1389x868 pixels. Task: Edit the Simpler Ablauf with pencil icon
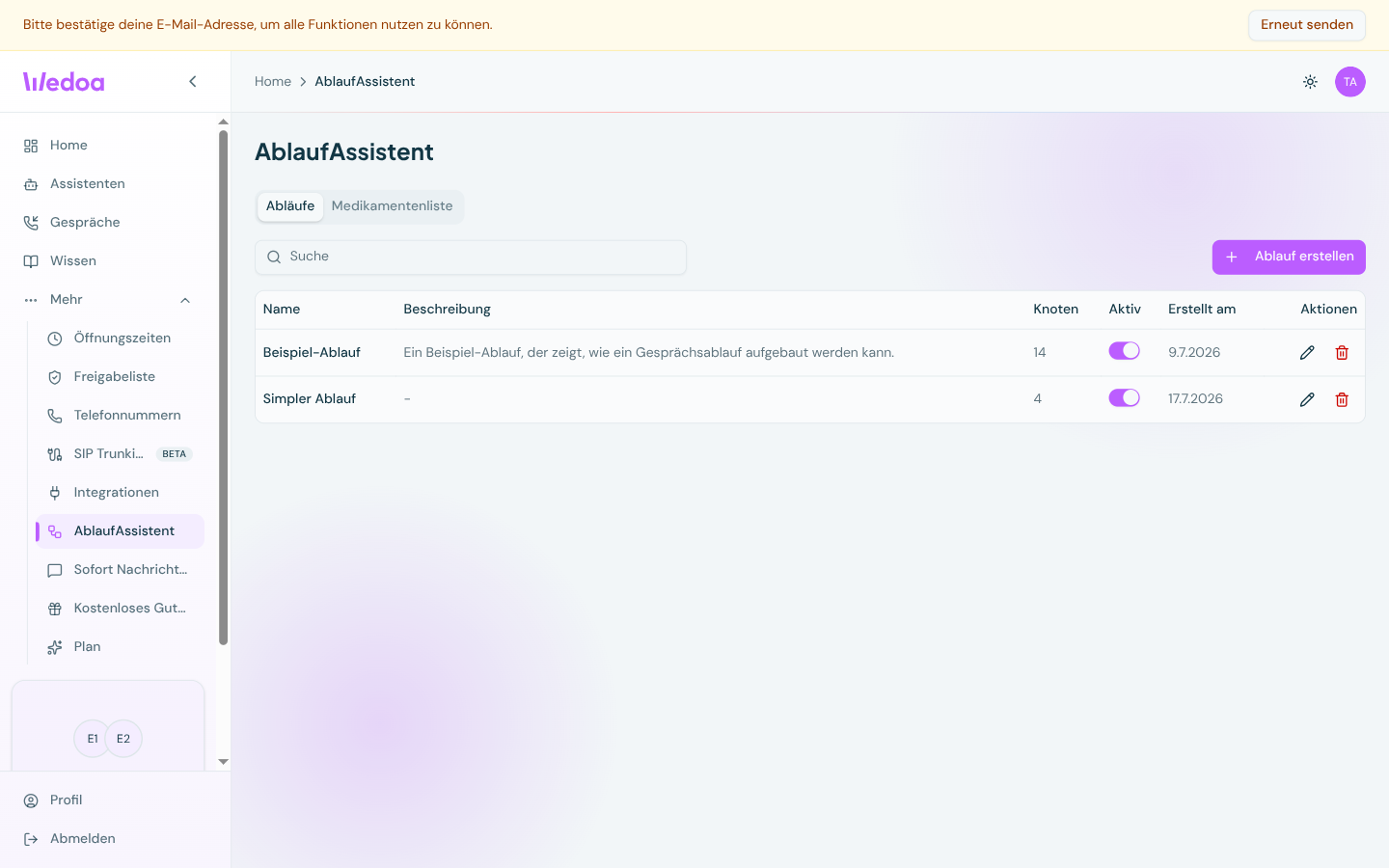(x=1307, y=399)
